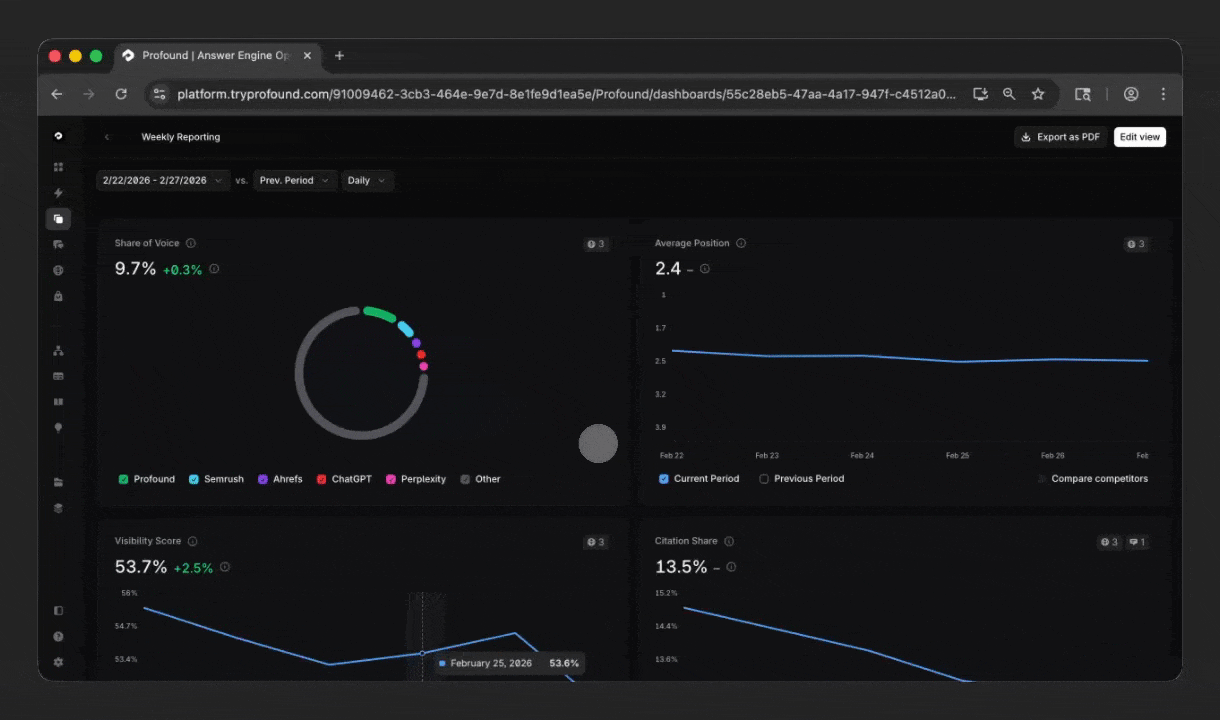The height and width of the screenshot is (720, 1220).
Task: Click the Edit view button
Action: pos(1139,137)
